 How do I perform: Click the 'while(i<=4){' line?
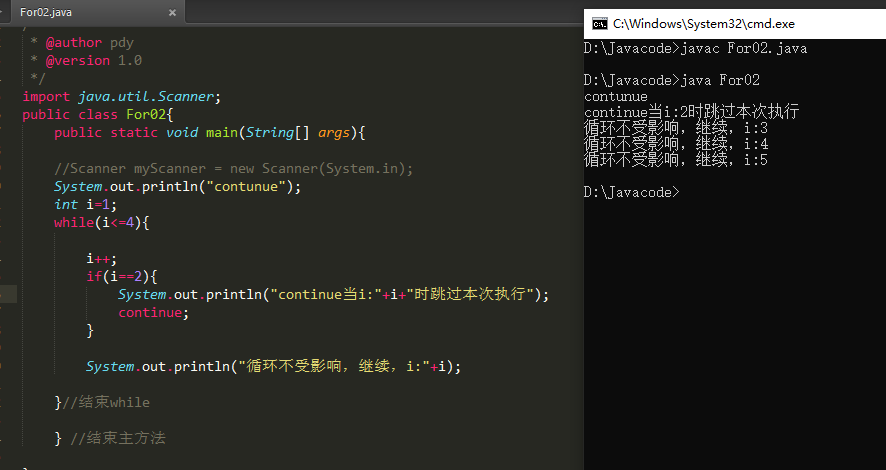click(x=102, y=223)
